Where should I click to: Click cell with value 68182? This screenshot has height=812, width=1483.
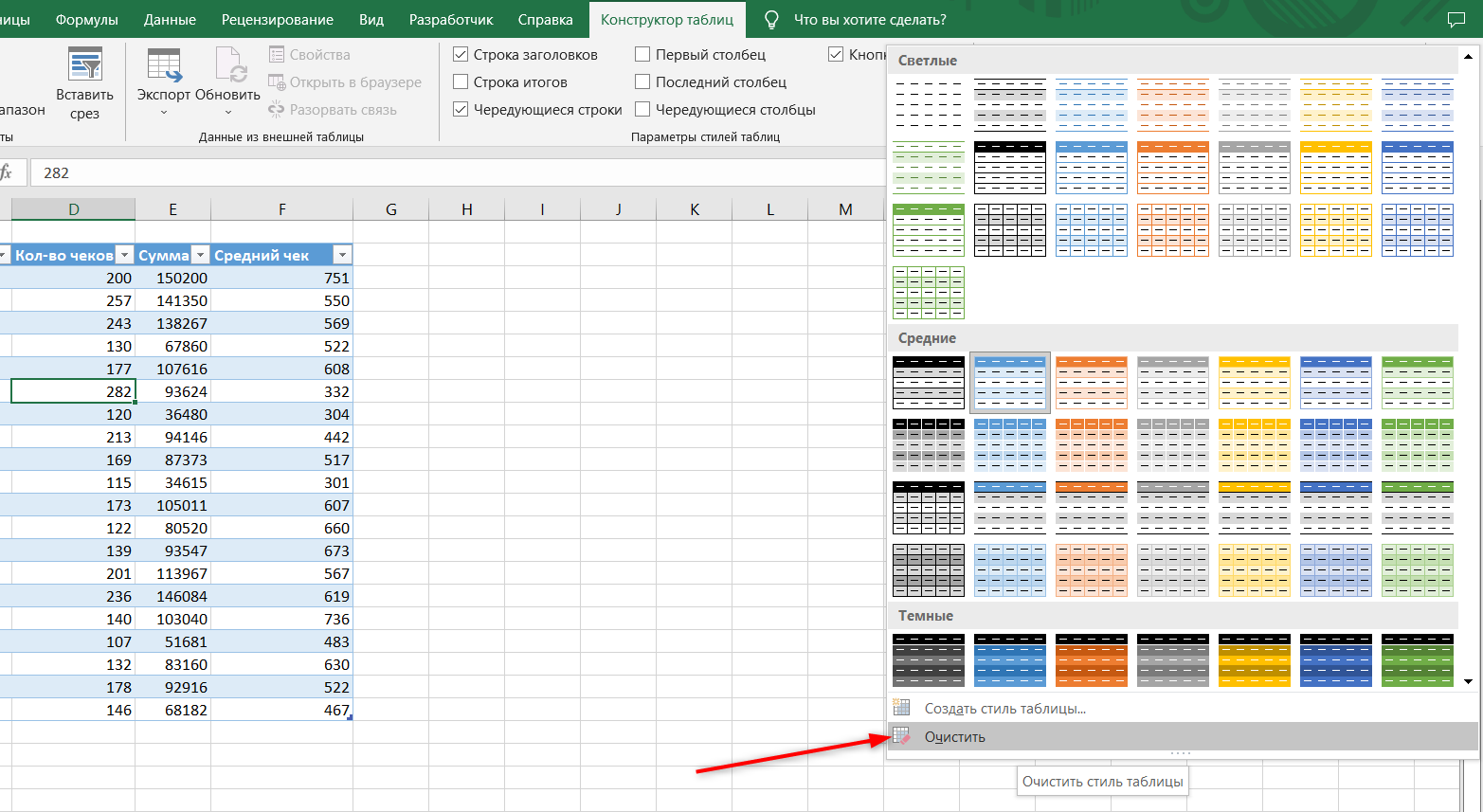pos(172,710)
